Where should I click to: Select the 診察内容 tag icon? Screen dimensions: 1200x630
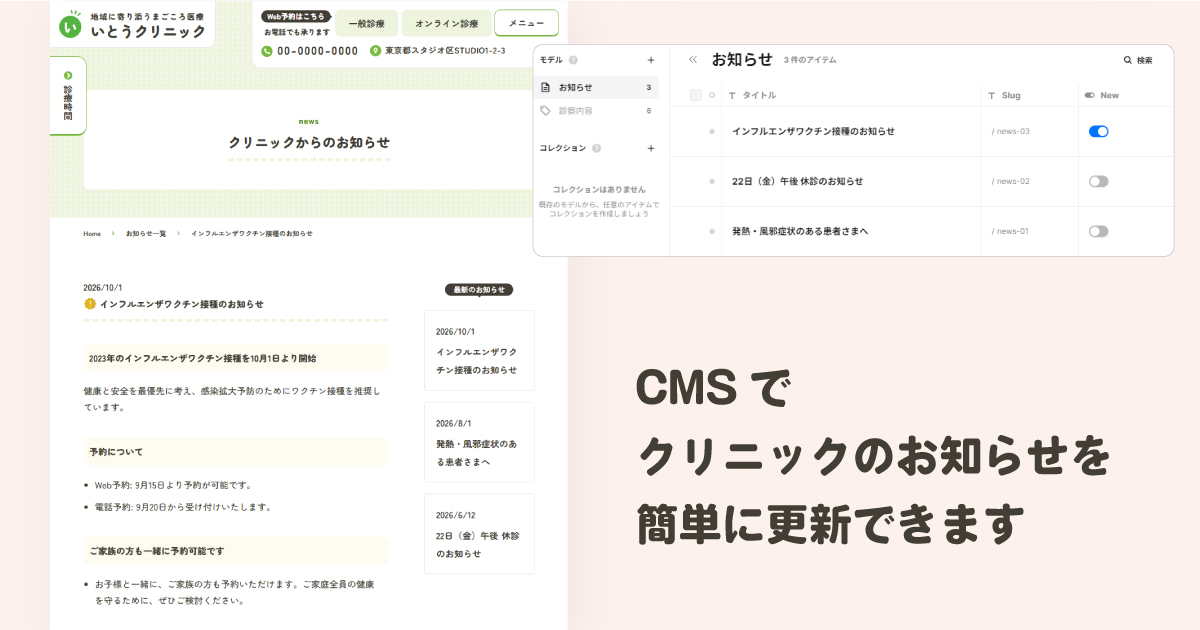pos(545,111)
